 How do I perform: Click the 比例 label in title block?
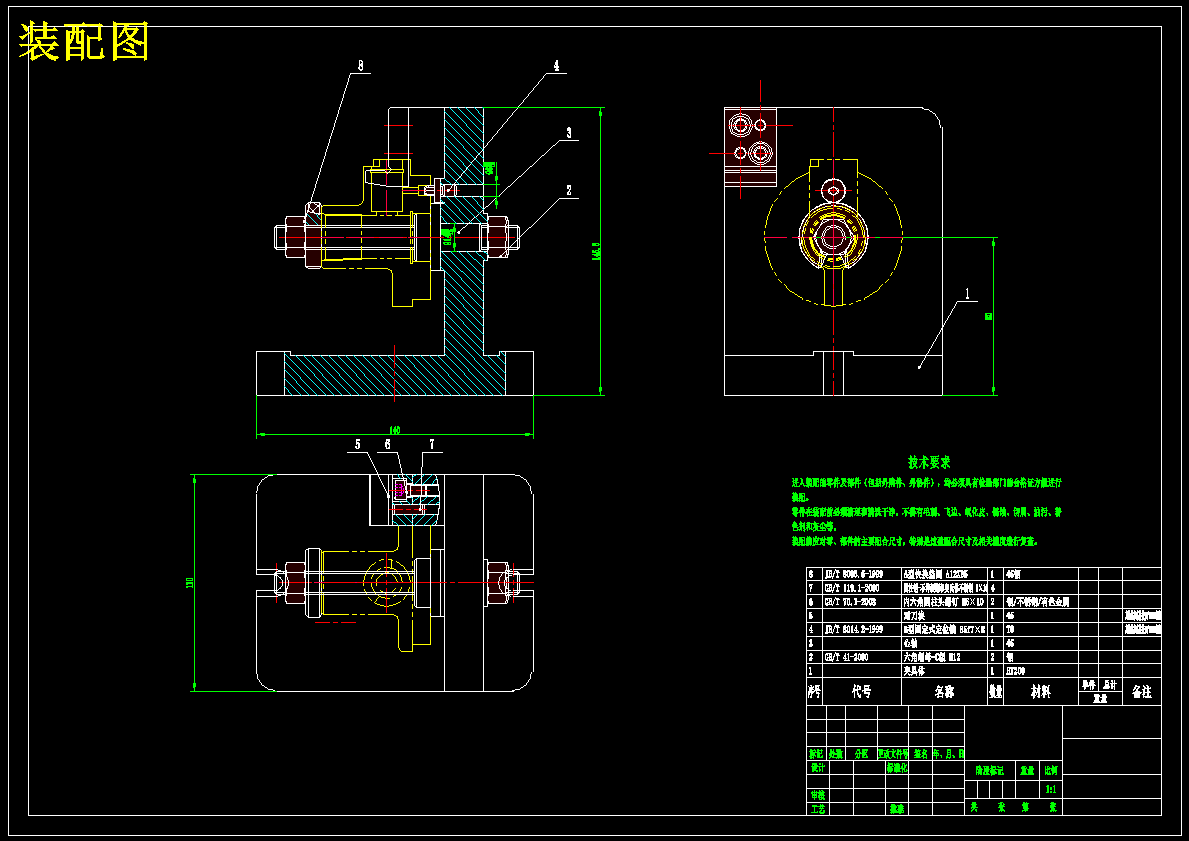(1051, 770)
